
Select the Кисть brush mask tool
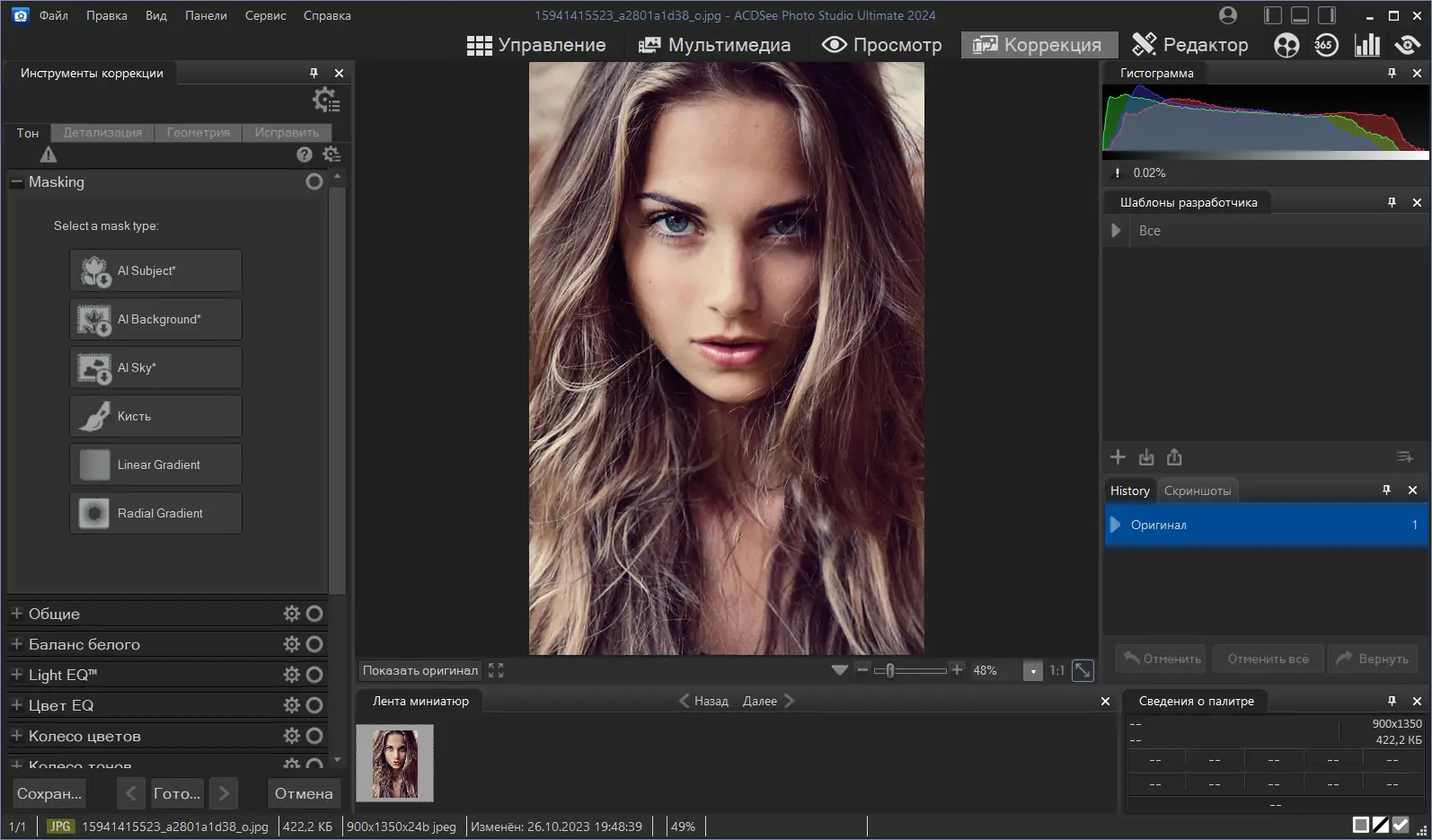point(155,416)
